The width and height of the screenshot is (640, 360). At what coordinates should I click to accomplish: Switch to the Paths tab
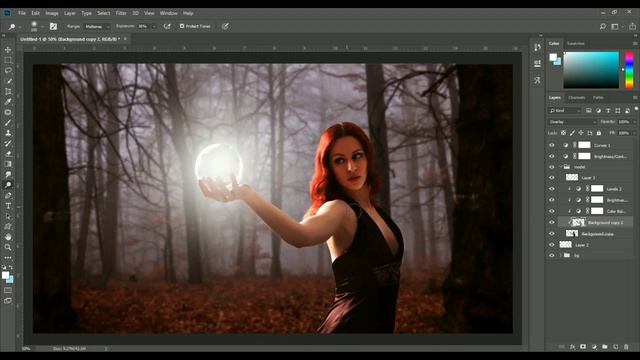click(x=598, y=98)
